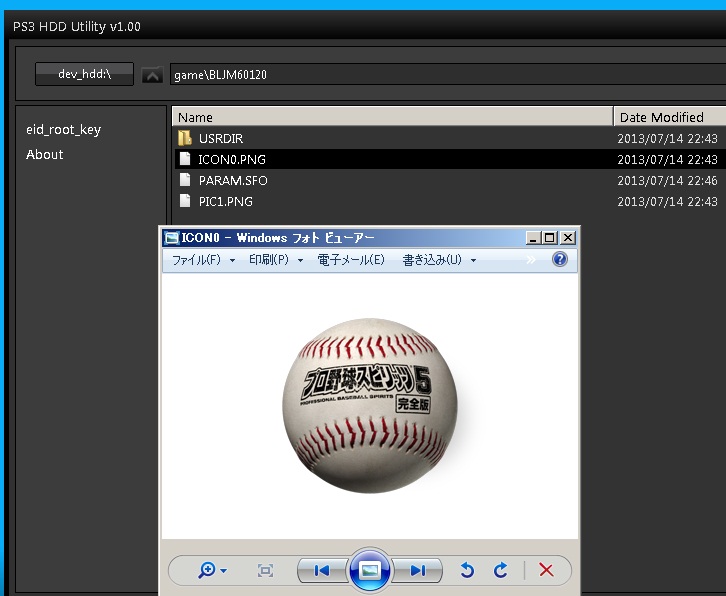
Task: Go to the previous image
Action: [321, 571]
